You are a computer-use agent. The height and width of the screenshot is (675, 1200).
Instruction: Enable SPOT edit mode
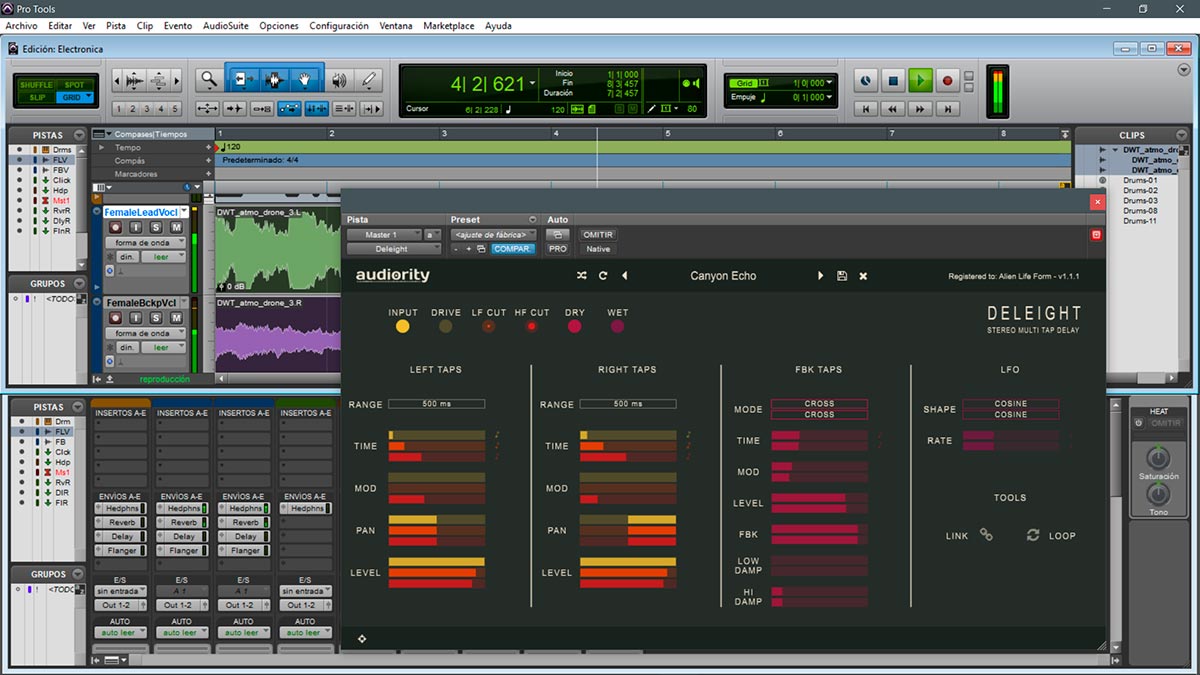[x=75, y=85]
